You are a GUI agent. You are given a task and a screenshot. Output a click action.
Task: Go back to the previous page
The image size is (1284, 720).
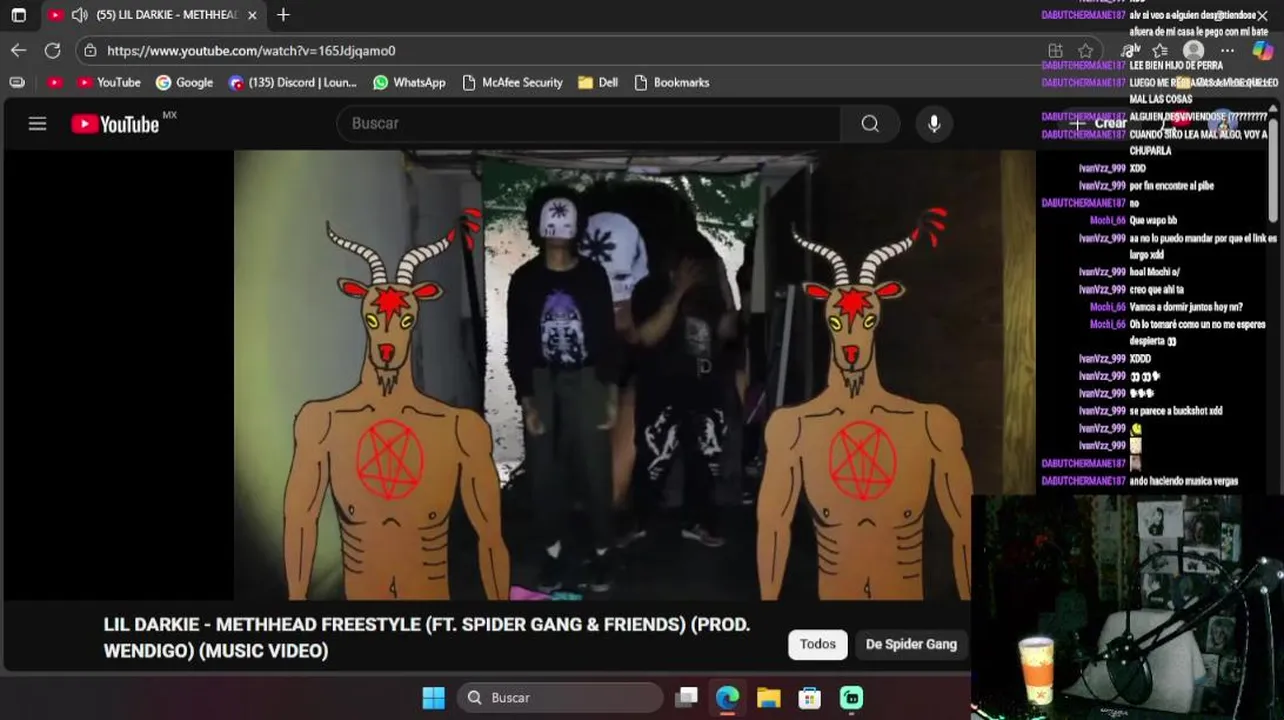click(x=19, y=50)
